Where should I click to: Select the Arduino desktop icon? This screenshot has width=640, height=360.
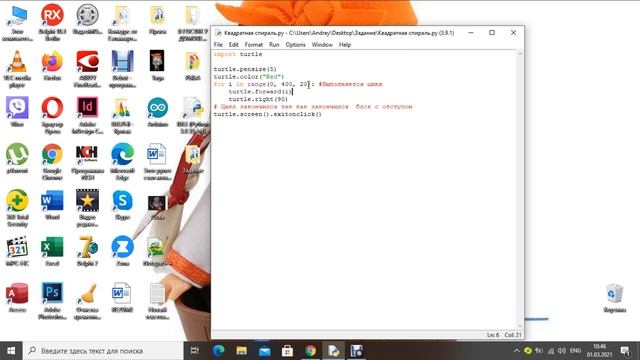(x=158, y=112)
